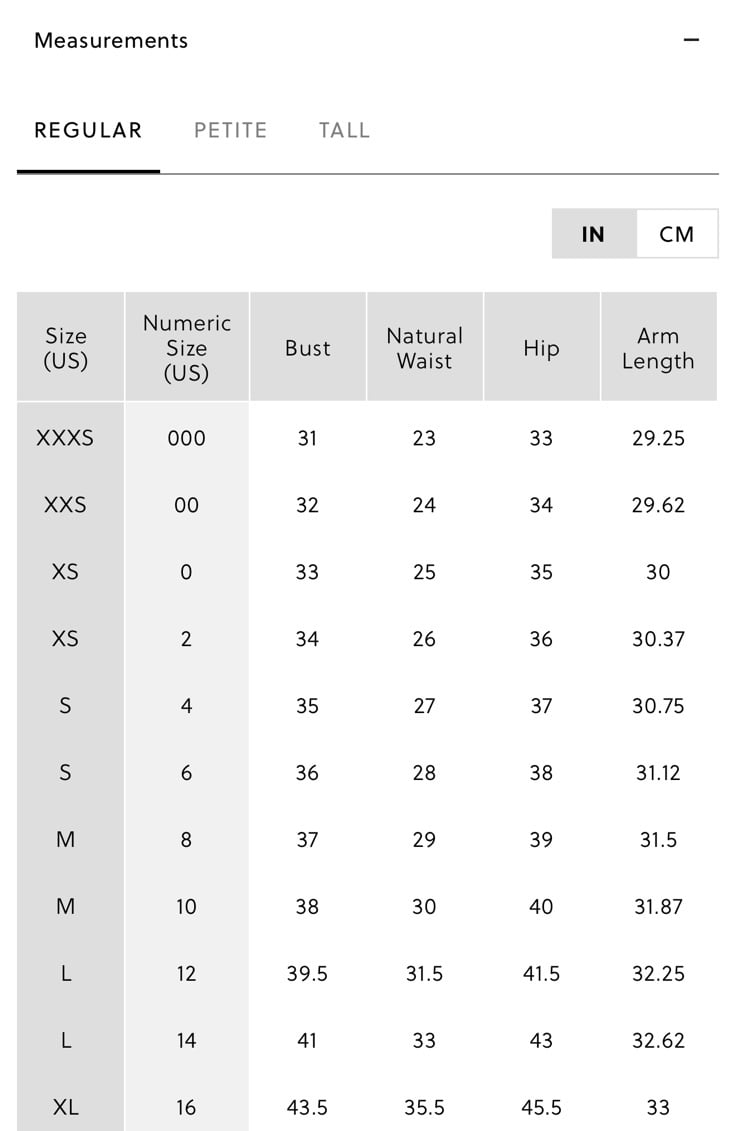Click the Hip column header

[541, 346]
